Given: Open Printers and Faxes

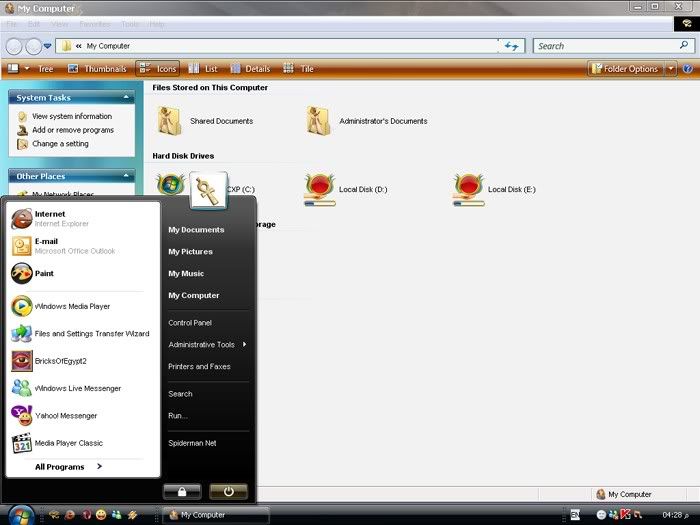Looking at the screenshot, I should point(199,366).
